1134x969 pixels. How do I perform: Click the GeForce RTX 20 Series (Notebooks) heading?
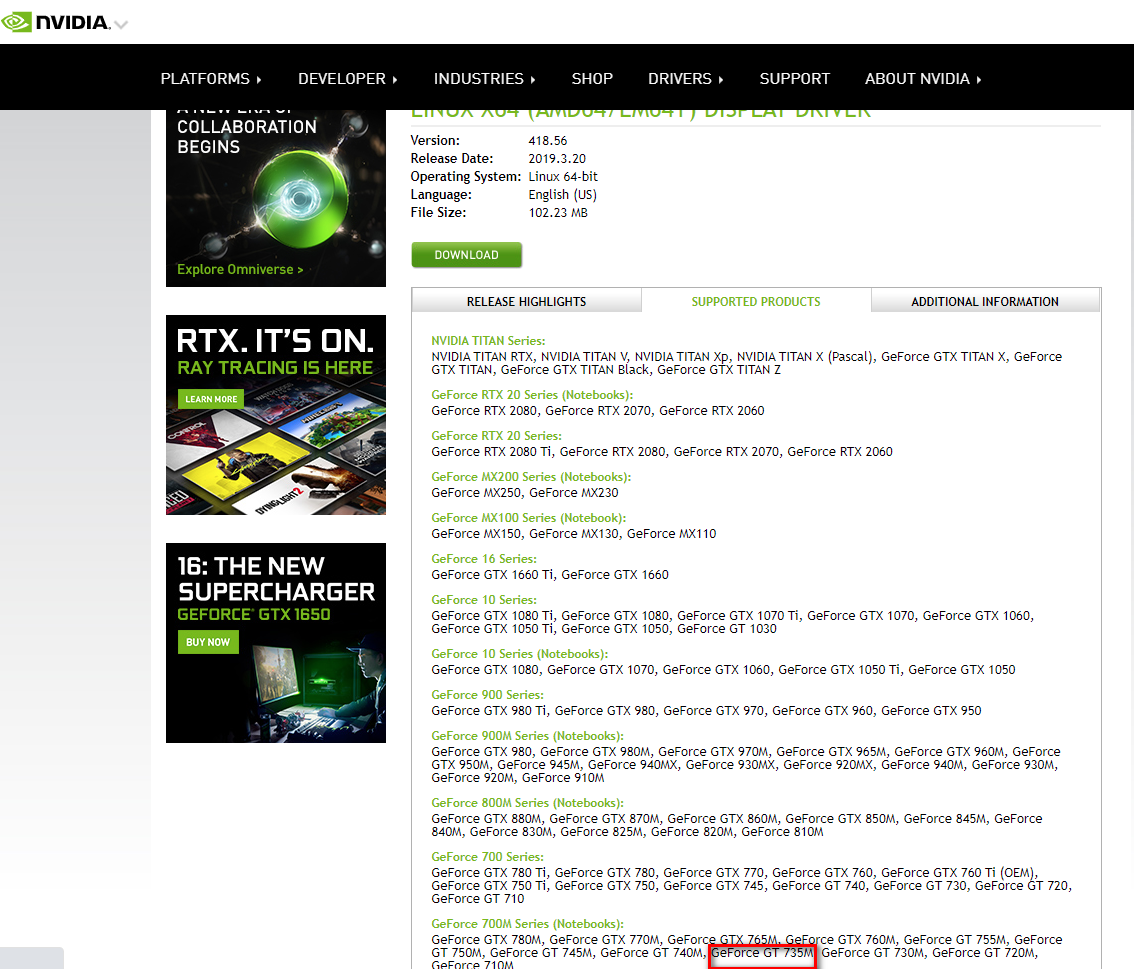coord(532,395)
